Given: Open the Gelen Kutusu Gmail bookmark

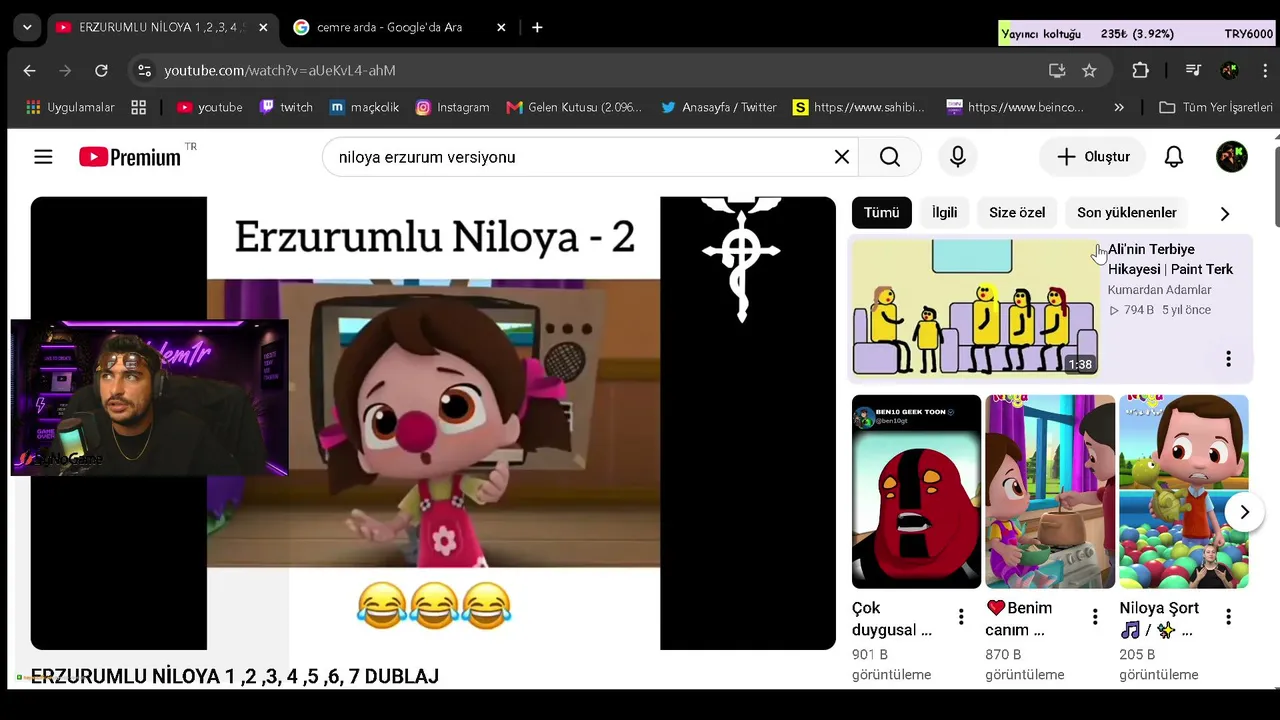Looking at the screenshot, I should 574,107.
